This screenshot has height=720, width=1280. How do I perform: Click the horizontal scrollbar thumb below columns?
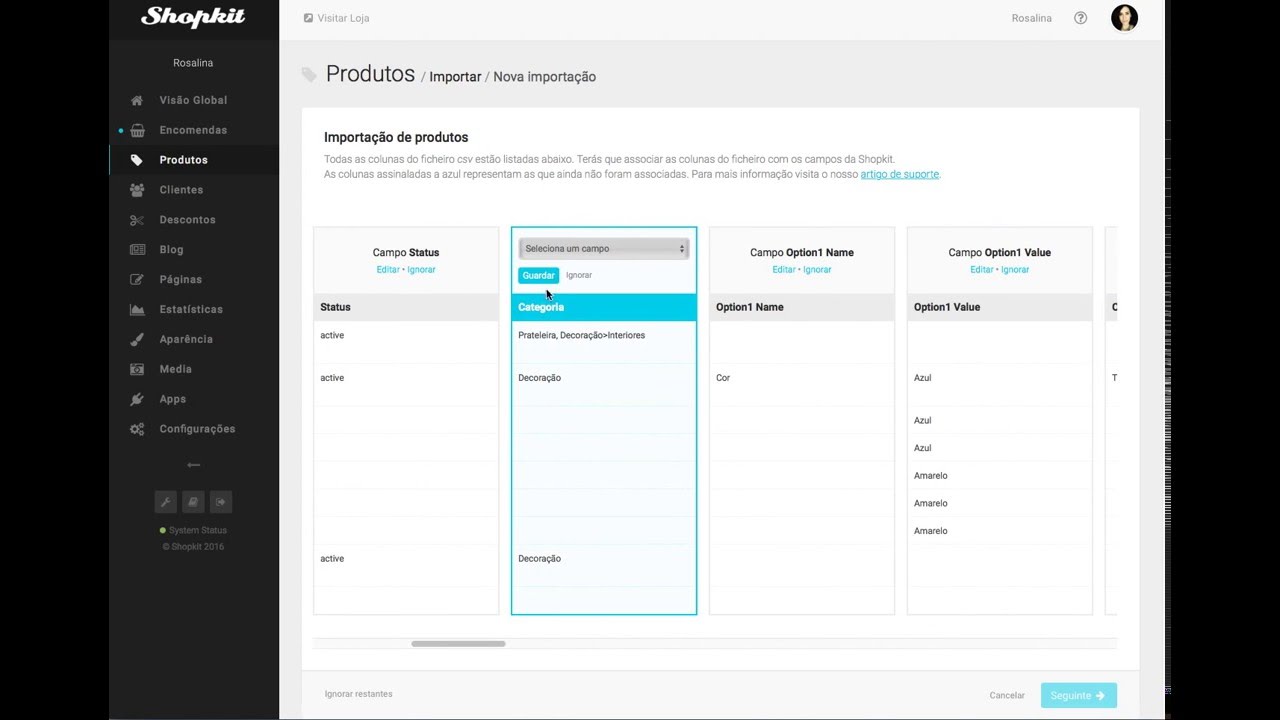(x=458, y=644)
